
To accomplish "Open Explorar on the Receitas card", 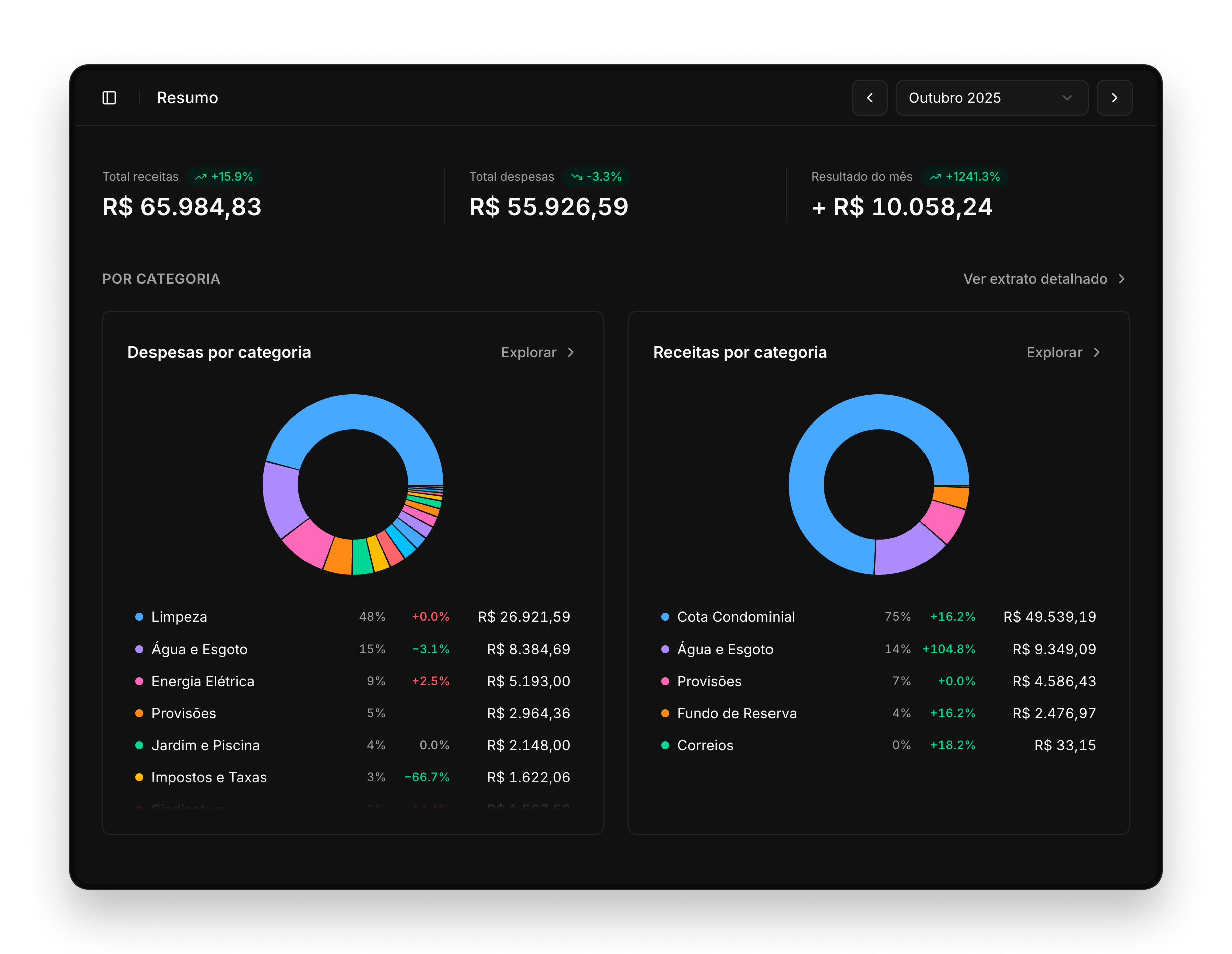I will click(1064, 352).
